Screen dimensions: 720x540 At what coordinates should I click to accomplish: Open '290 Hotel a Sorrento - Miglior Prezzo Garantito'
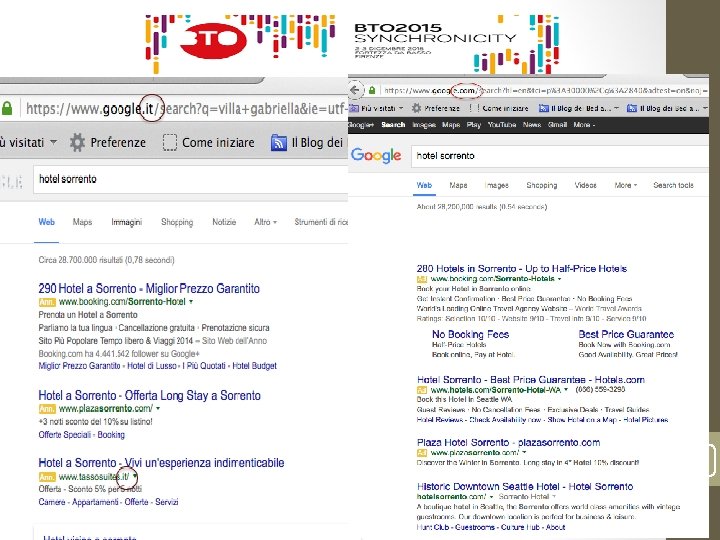click(149, 288)
